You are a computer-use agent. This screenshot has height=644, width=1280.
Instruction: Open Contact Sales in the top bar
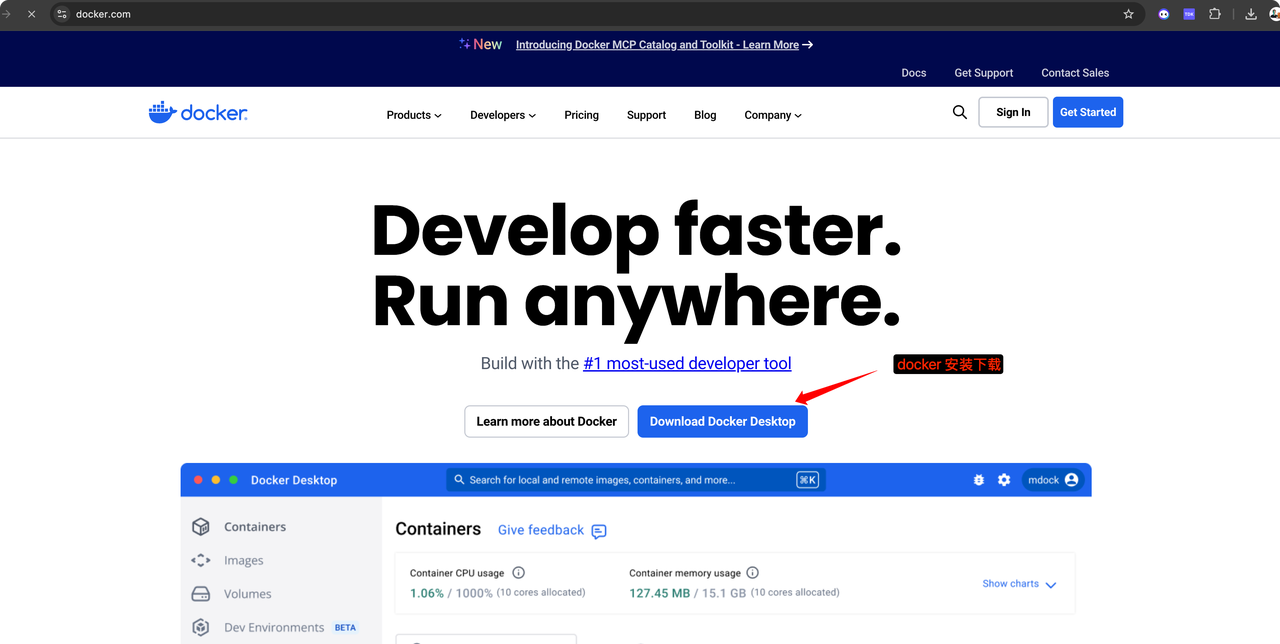pyautogui.click(x=1075, y=73)
